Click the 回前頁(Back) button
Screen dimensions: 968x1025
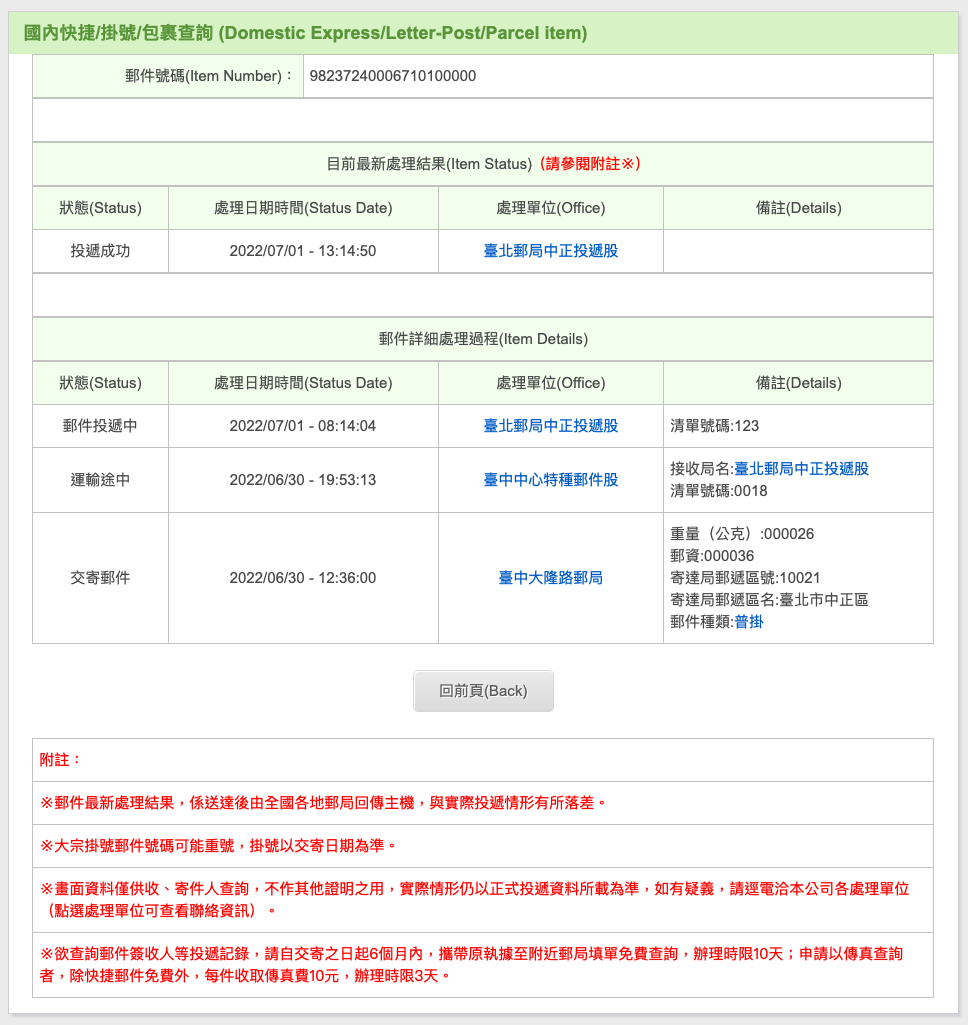483,691
